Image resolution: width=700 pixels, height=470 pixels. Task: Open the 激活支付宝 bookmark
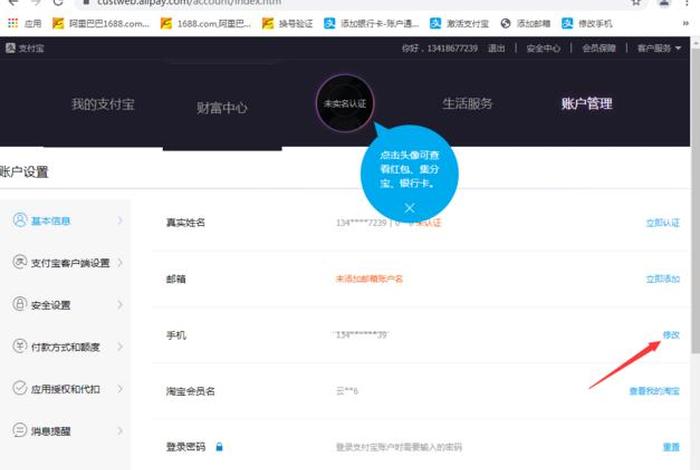pyautogui.click(x=459, y=23)
